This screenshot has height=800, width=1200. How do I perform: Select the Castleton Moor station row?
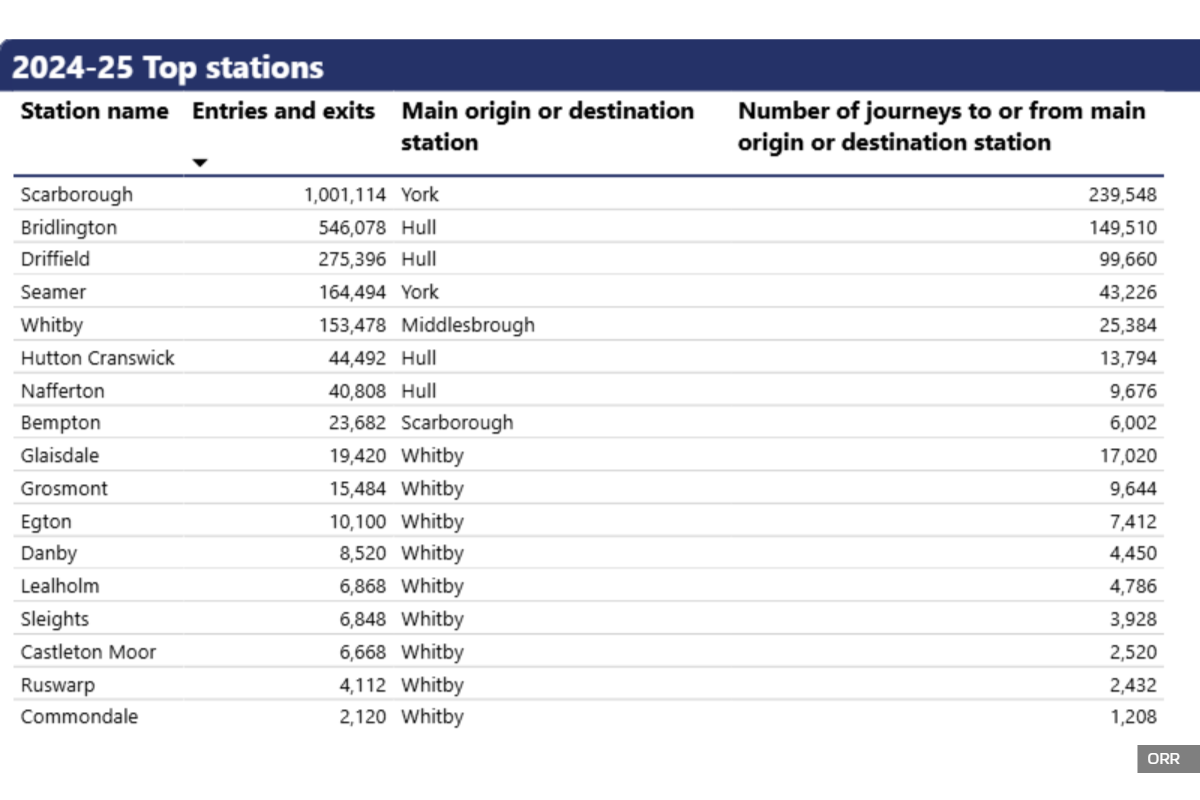coord(89,652)
